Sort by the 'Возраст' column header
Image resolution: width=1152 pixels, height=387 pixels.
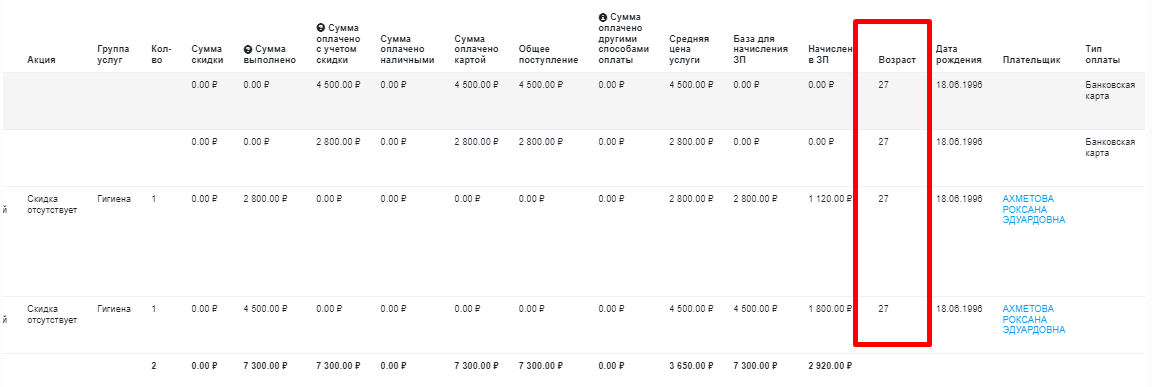(897, 60)
